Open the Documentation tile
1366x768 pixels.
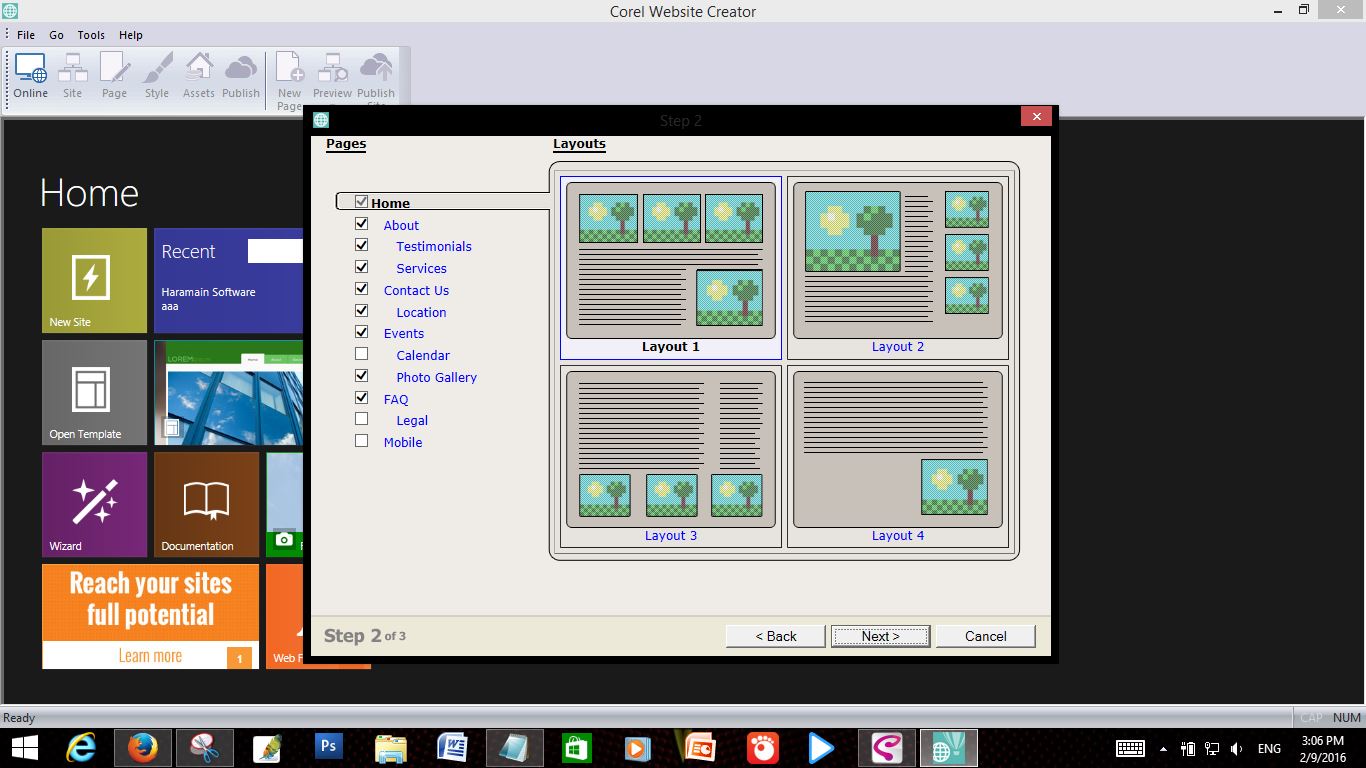[206, 504]
